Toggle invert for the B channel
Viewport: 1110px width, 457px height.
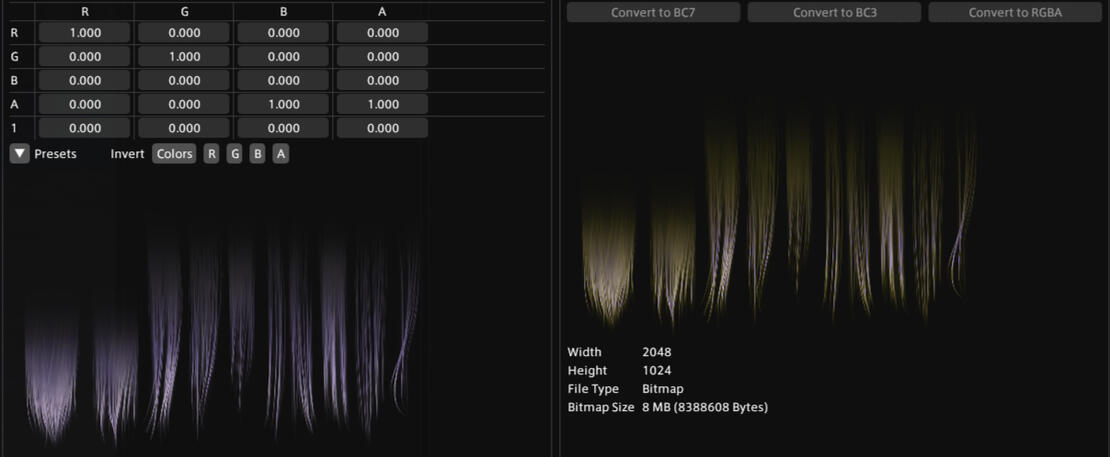point(257,154)
